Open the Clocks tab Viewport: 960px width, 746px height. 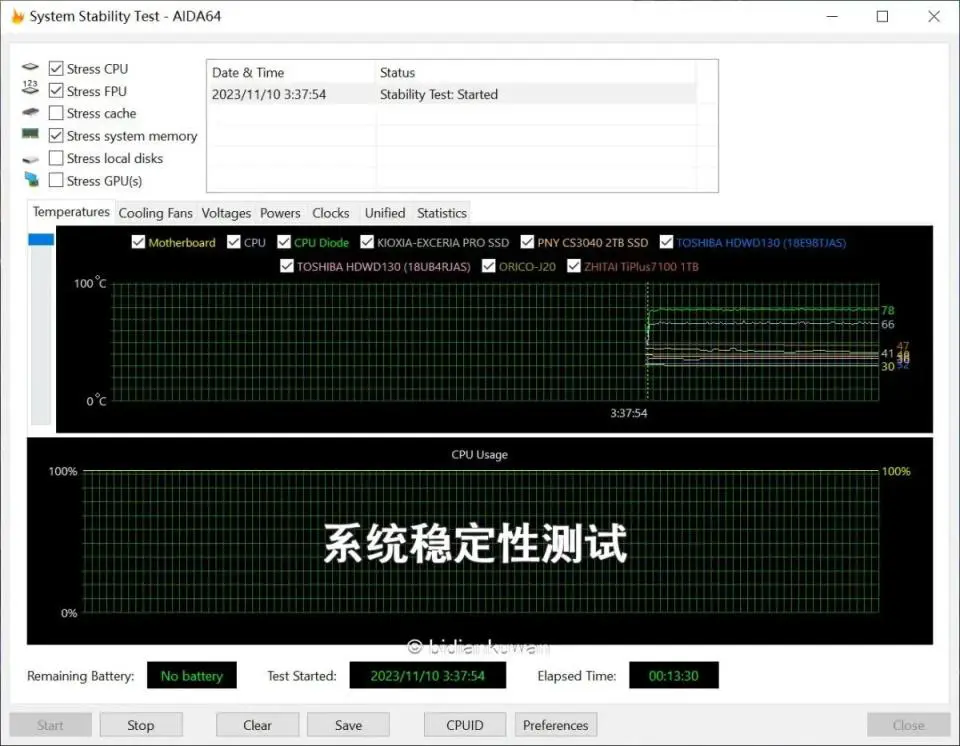[x=331, y=213]
